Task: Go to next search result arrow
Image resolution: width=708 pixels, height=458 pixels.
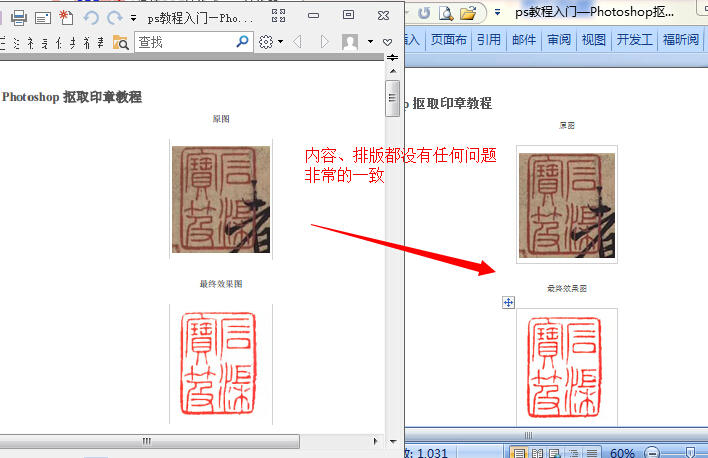Action: point(324,42)
